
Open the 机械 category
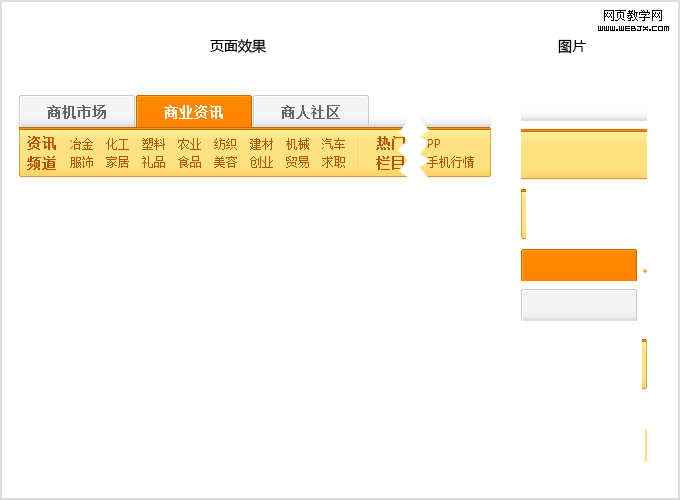(x=298, y=144)
